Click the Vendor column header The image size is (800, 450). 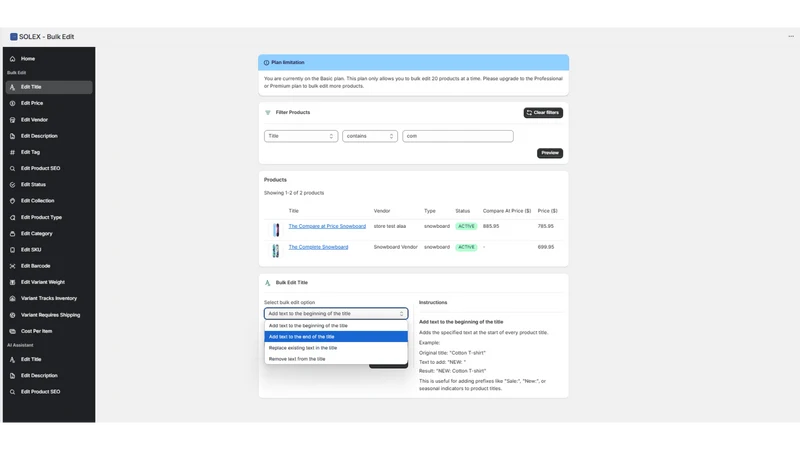(x=382, y=211)
